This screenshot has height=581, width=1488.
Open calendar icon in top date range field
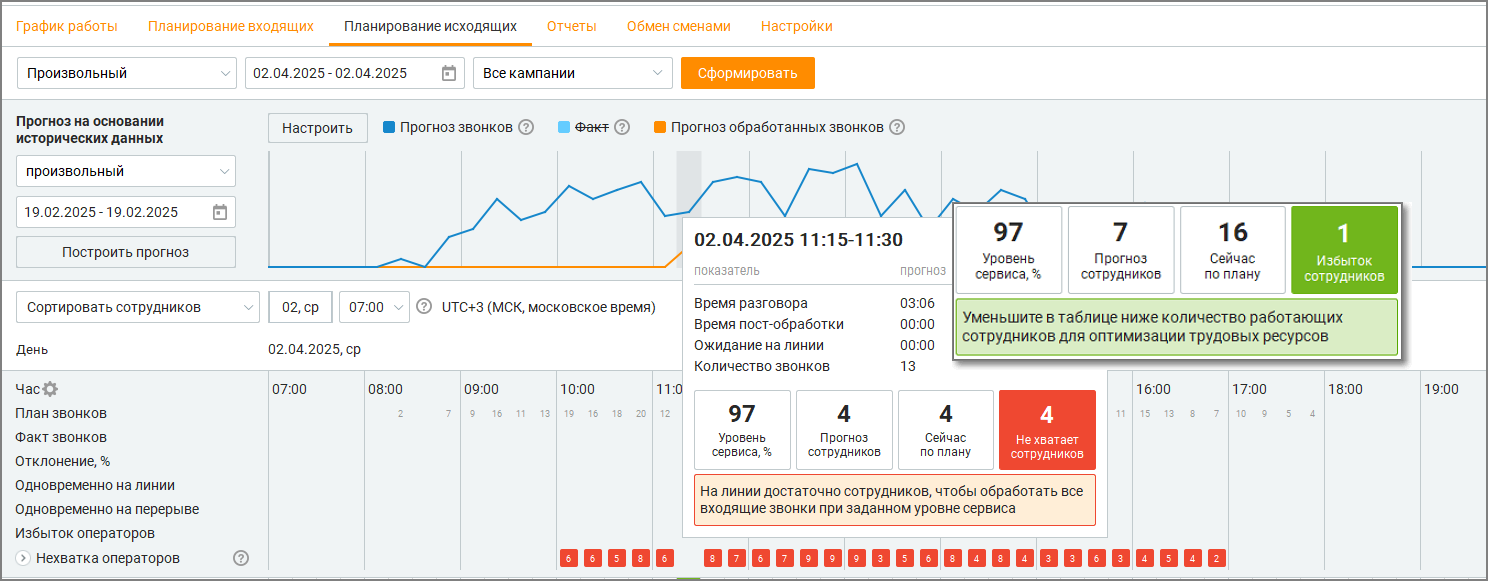pyautogui.click(x=449, y=73)
